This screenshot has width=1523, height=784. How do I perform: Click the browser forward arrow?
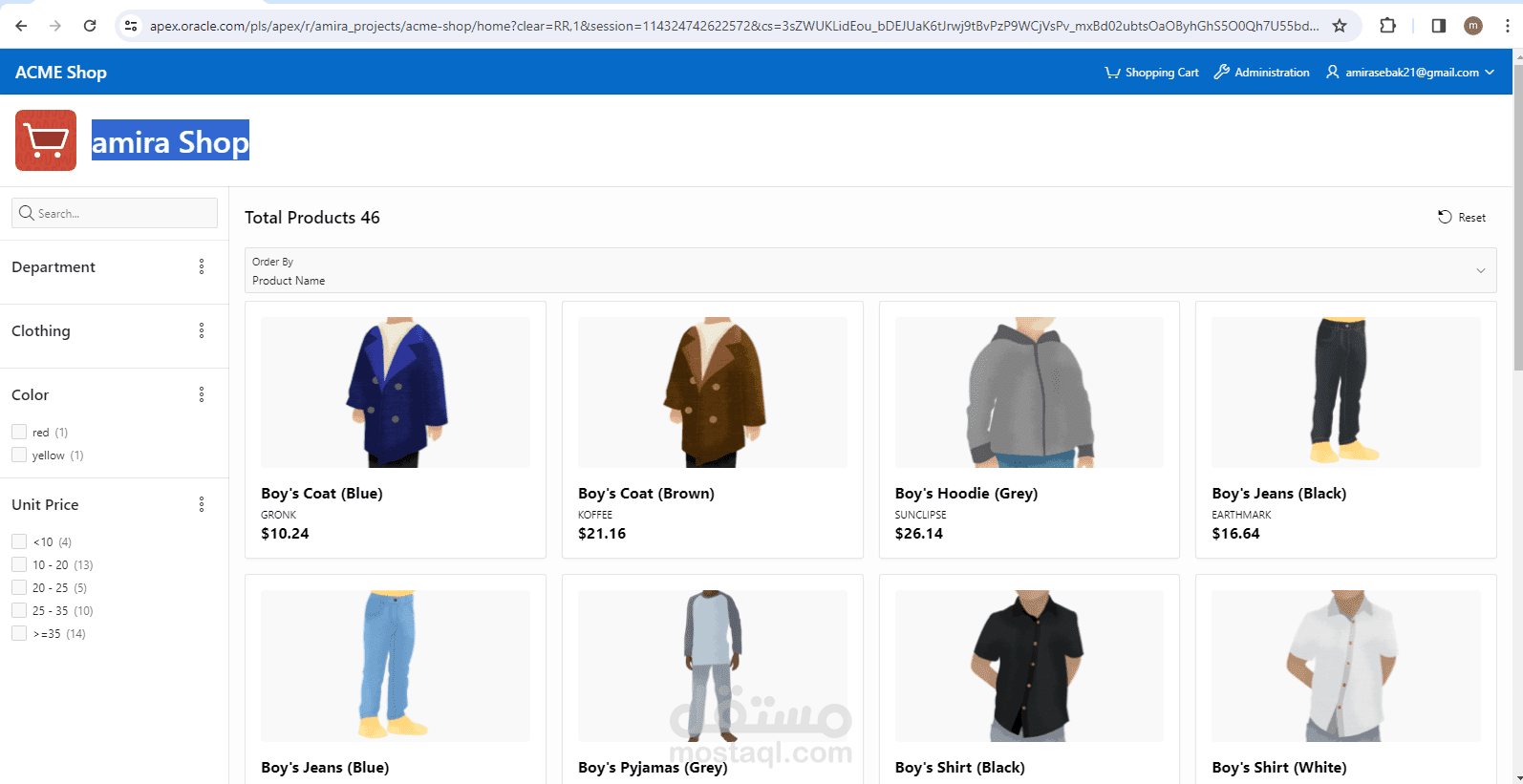click(55, 26)
